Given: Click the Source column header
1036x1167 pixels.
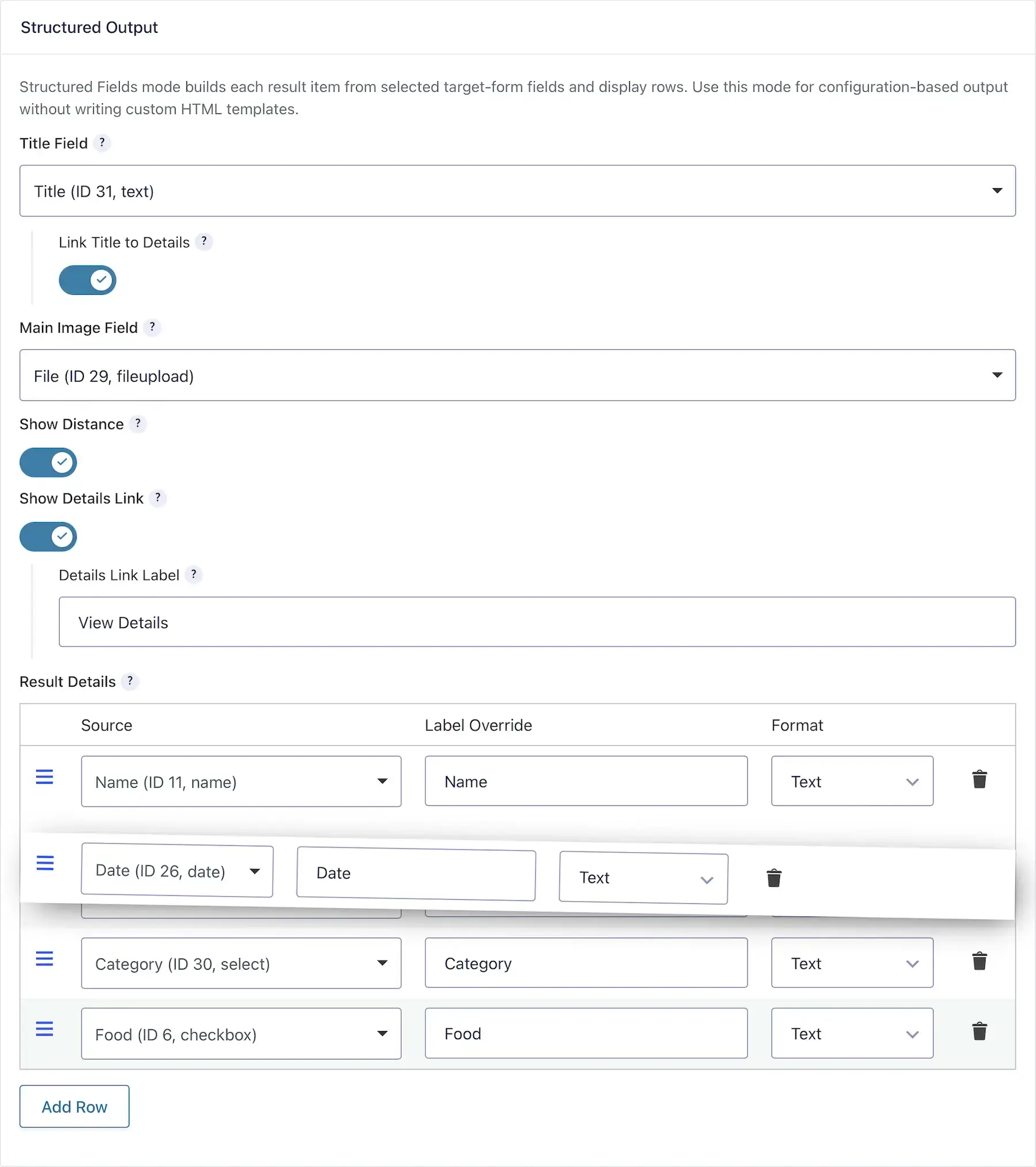Looking at the screenshot, I should pos(106,725).
